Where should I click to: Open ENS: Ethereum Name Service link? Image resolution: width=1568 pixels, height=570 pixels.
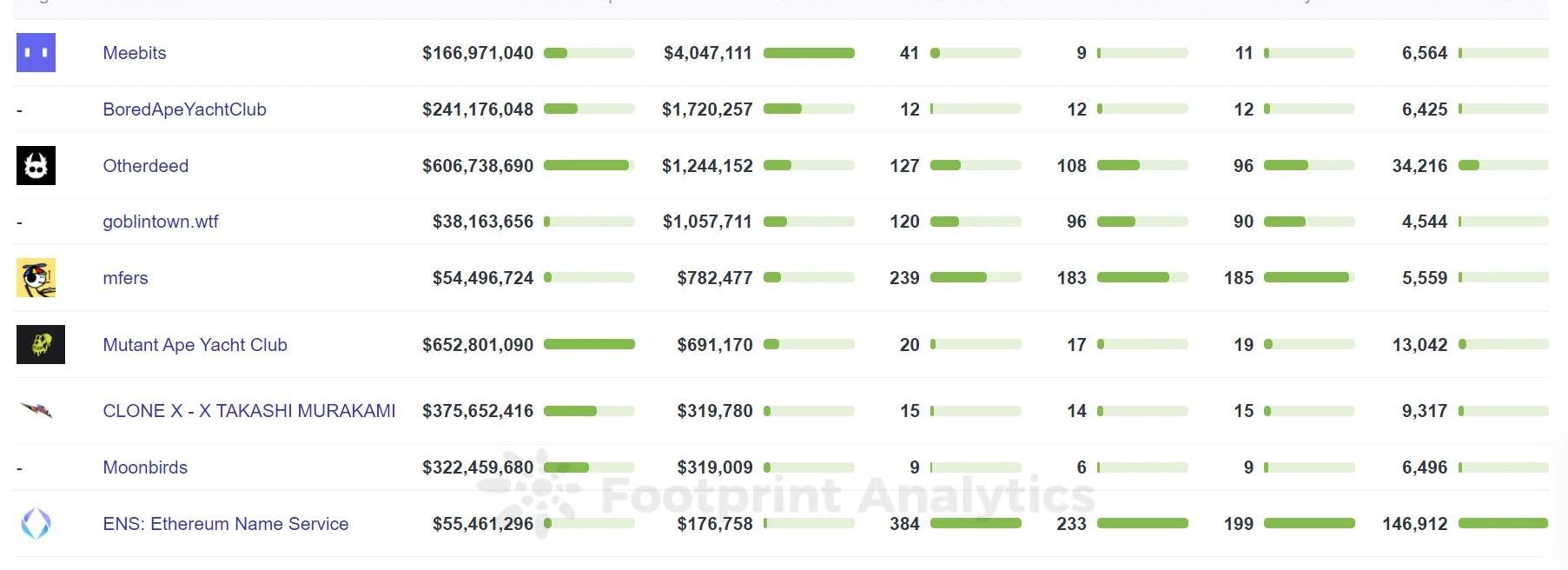[x=225, y=524]
